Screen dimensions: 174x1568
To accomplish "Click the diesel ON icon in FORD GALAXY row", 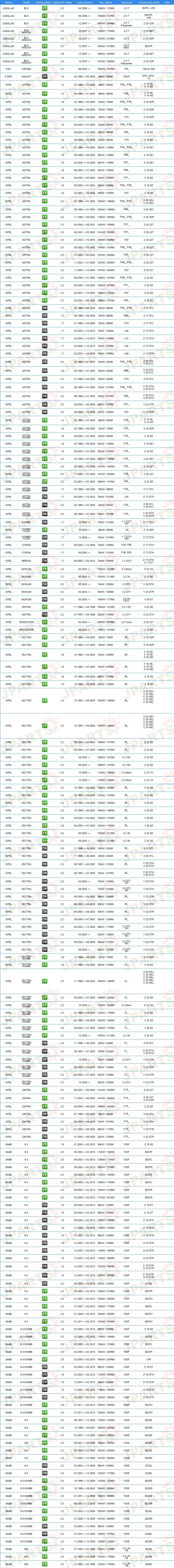I will 45,77.
